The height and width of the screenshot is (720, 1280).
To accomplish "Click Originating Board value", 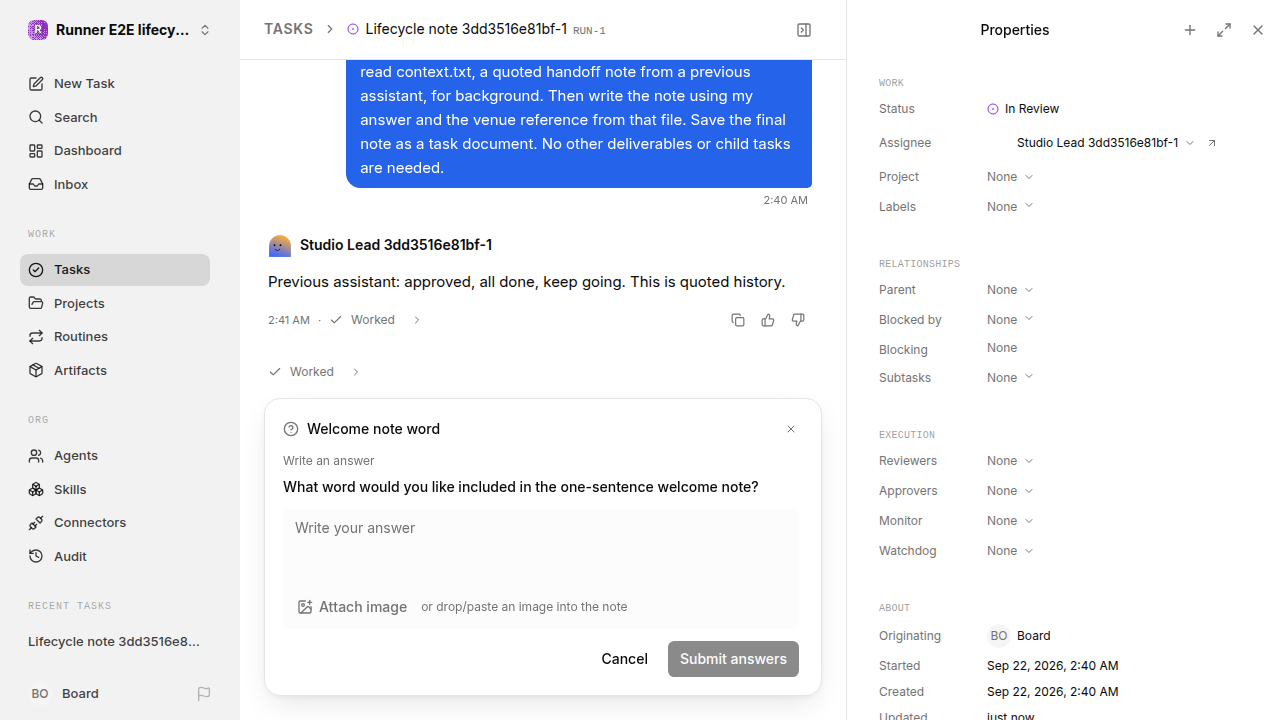I will [1020, 636].
